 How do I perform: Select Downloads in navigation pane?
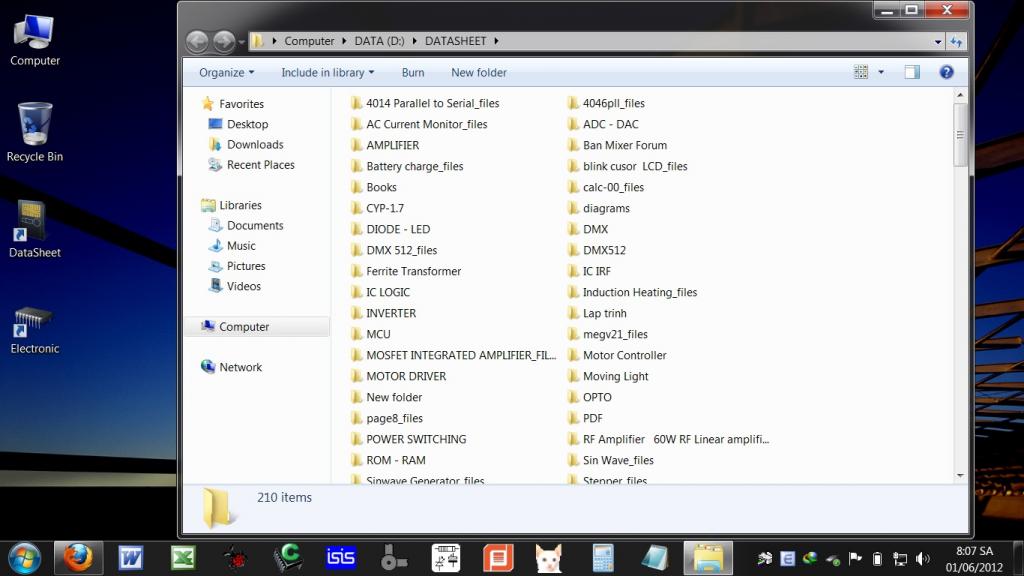tap(255, 144)
